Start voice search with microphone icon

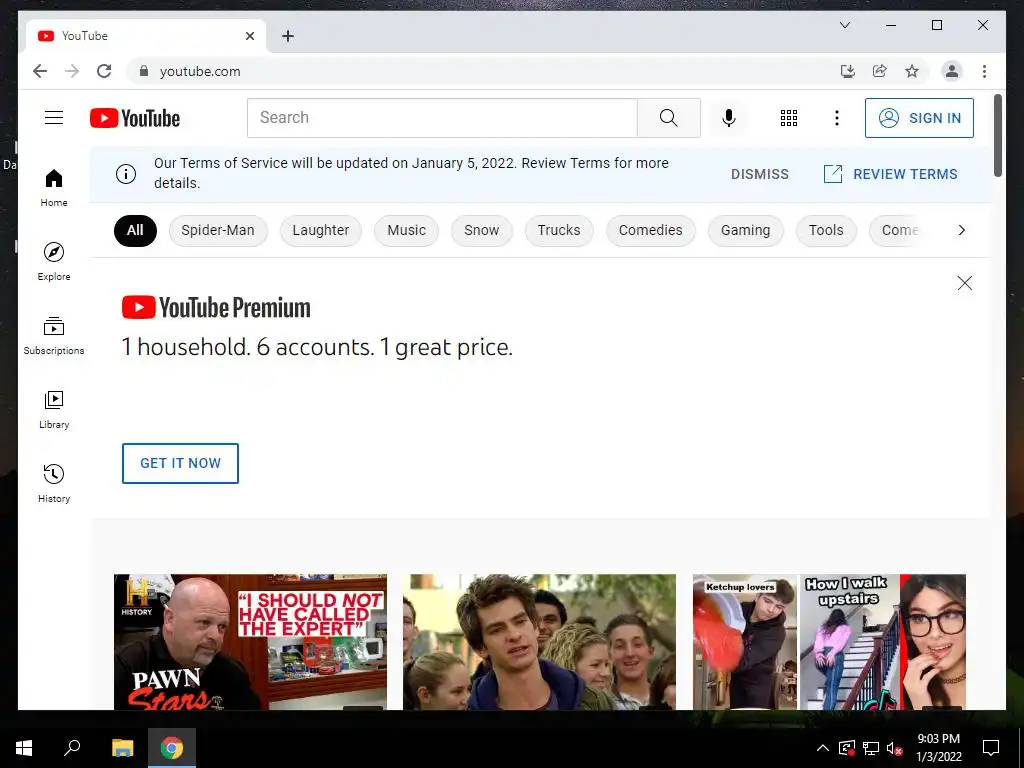(x=729, y=118)
